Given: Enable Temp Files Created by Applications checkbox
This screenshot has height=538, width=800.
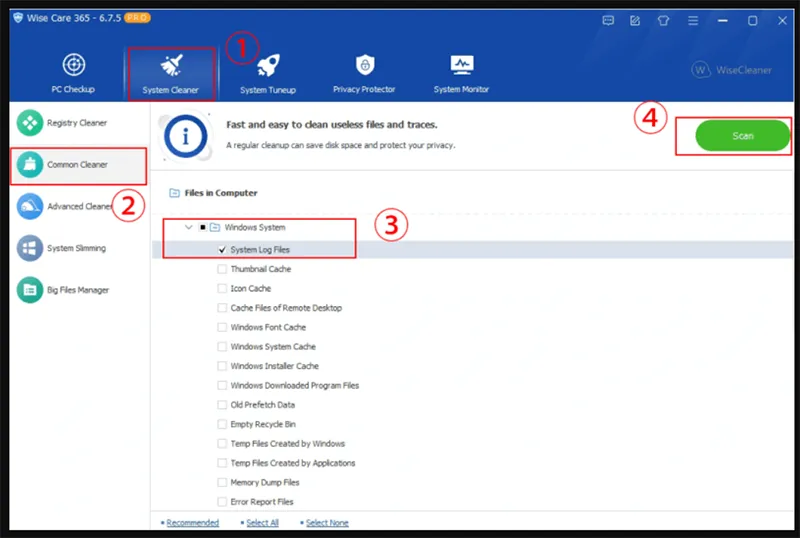Looking at the screenshot, I should click(222, 463).
